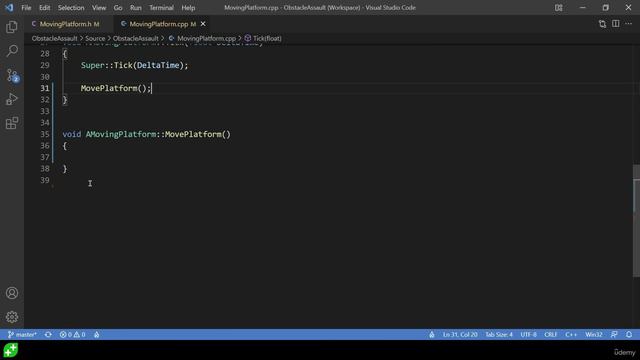Click the master branch indicator
Viewport: 640px width, 360px height.
[22, 335]
